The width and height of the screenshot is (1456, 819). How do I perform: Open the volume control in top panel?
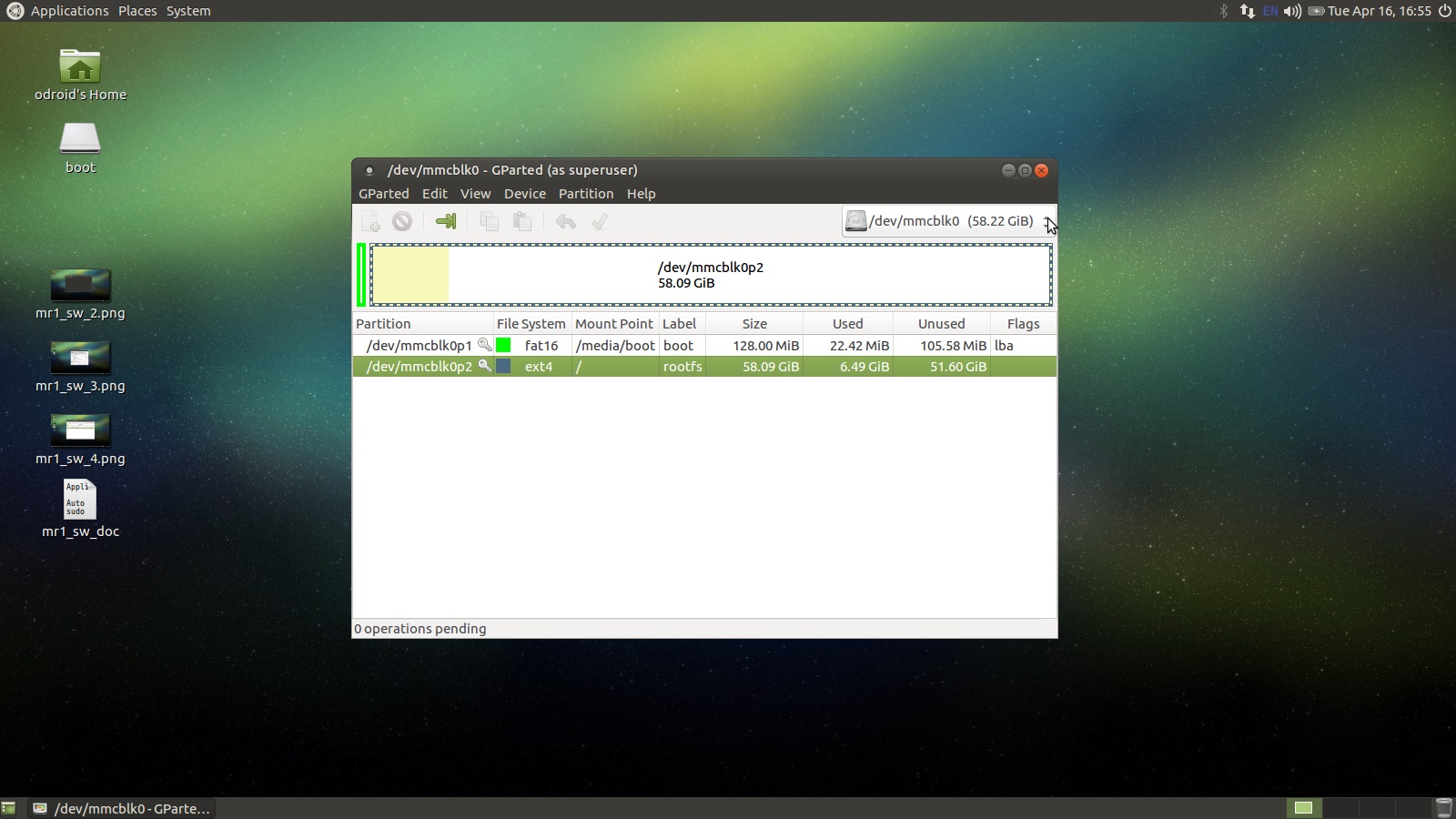[1291, 11]
